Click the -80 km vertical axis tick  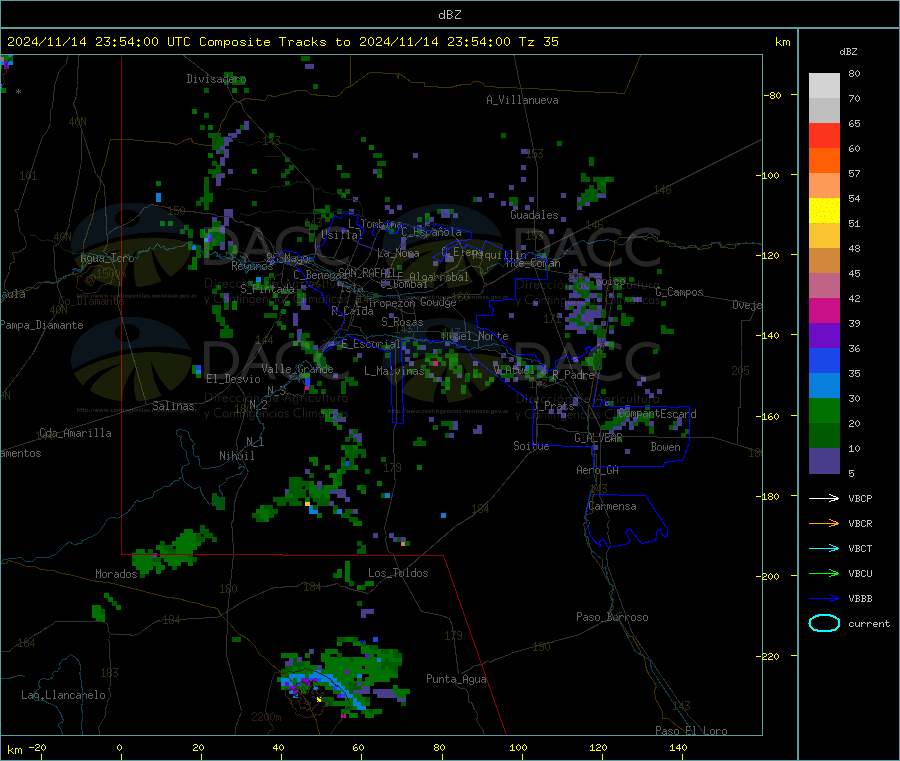pos(773,95)
